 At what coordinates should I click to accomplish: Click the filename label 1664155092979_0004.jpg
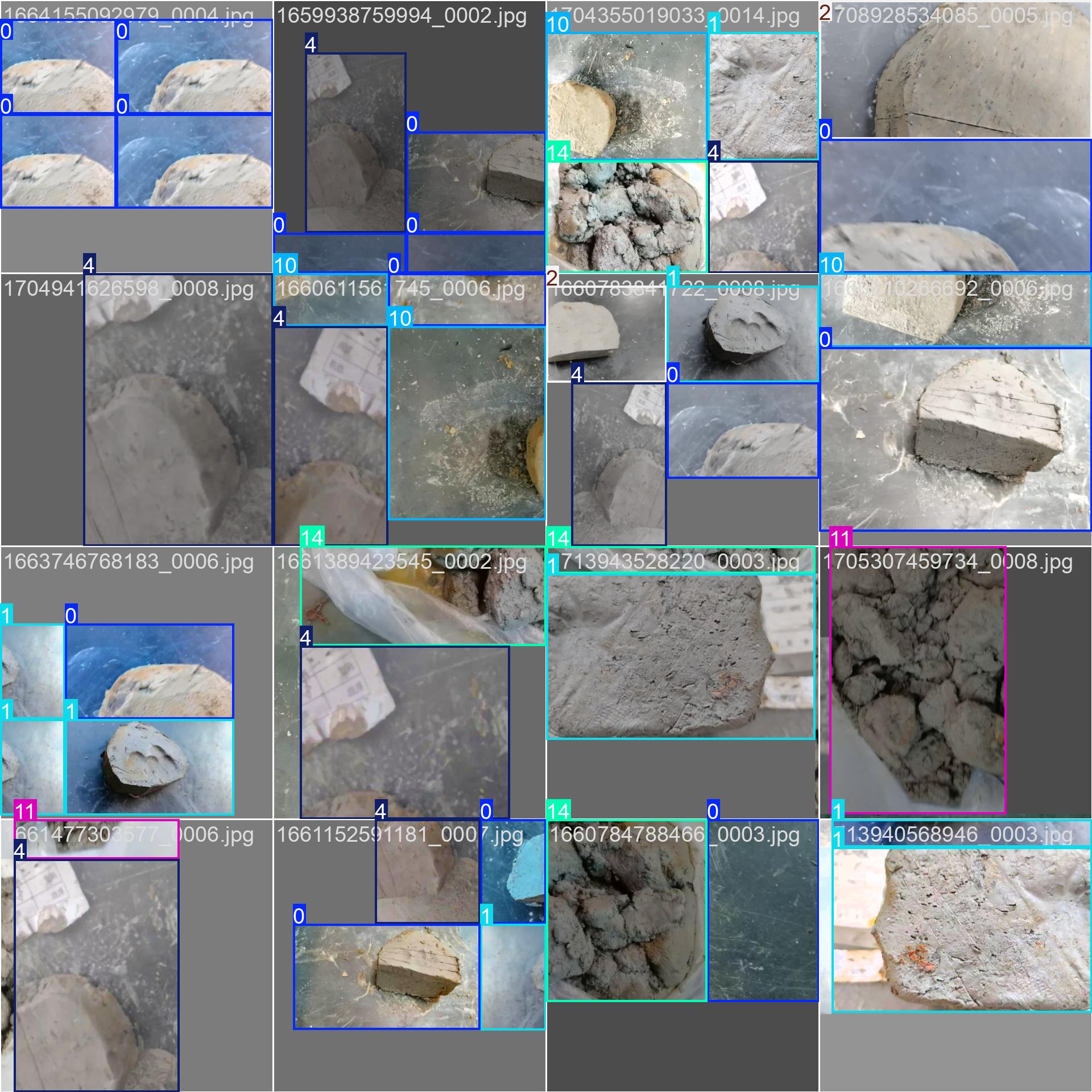[x=129, y=15]
